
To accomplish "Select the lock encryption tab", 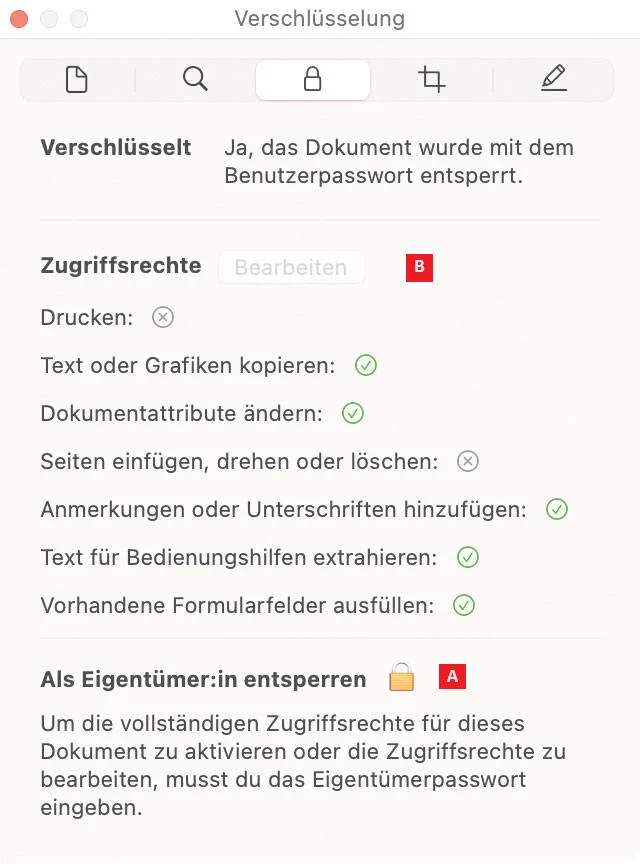I will click(313, 80).
